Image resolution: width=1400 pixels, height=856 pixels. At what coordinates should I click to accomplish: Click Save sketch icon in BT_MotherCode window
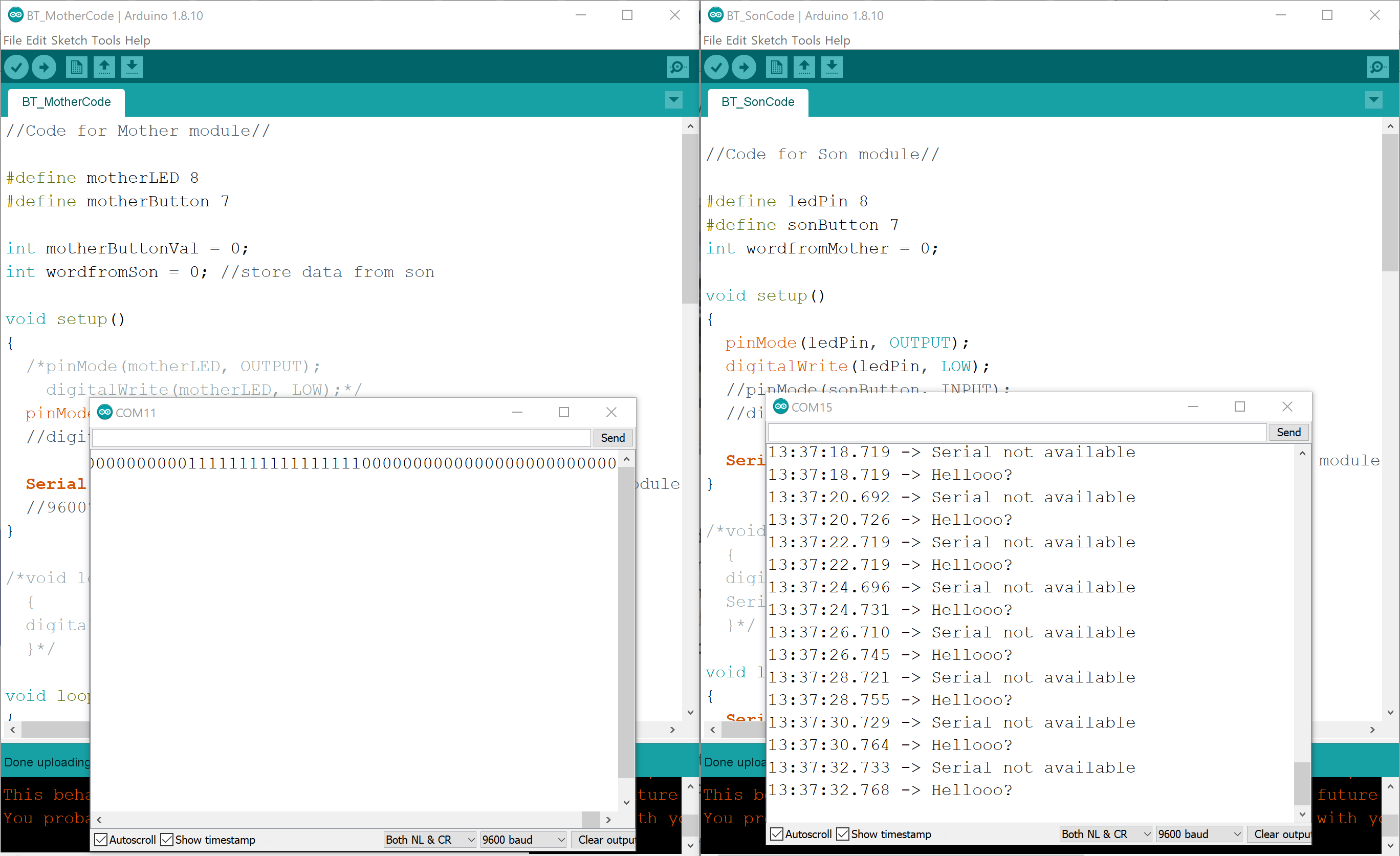tap(131, 67)
